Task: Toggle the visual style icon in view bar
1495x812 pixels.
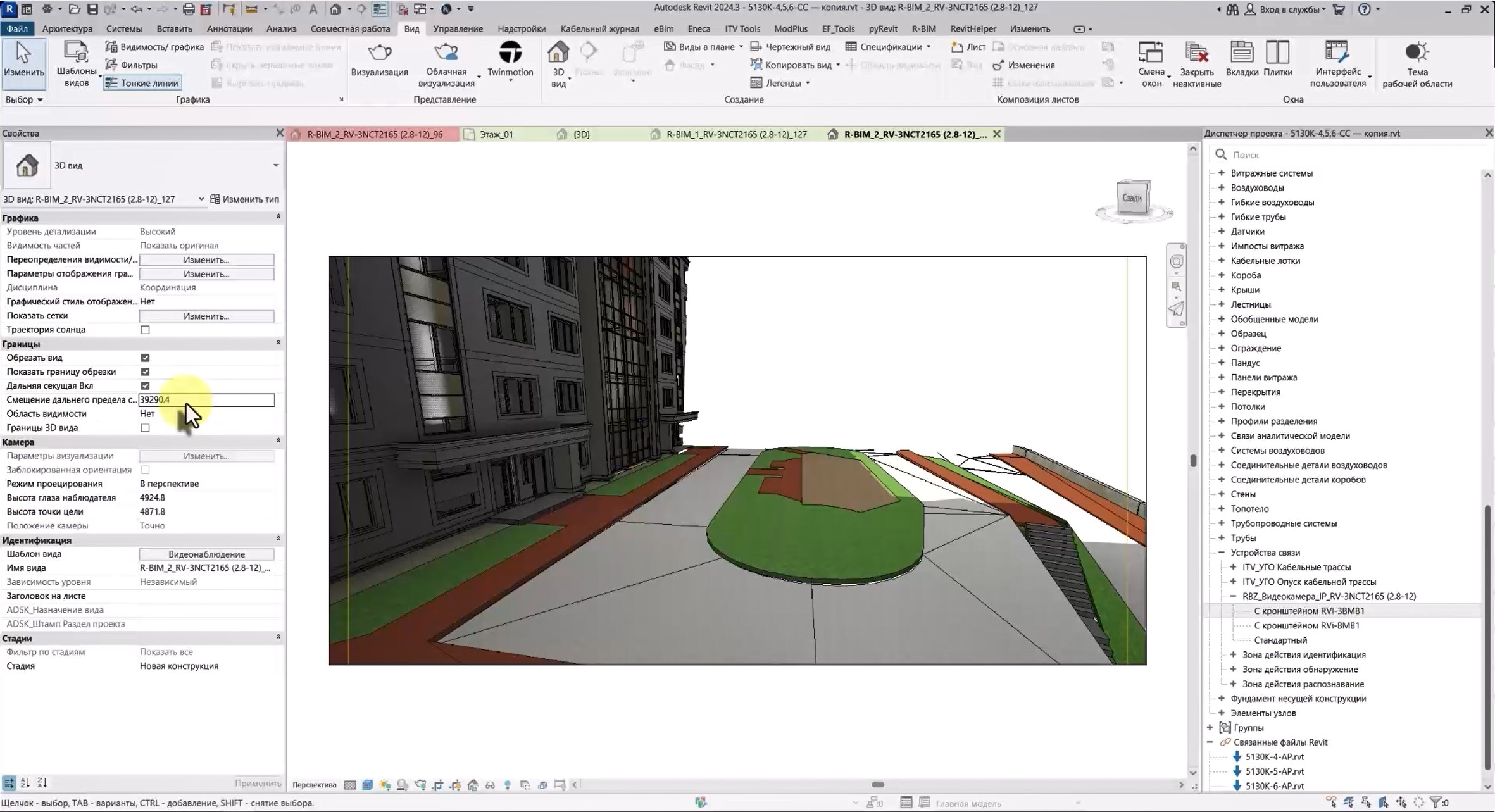Action: pos(368,785)
